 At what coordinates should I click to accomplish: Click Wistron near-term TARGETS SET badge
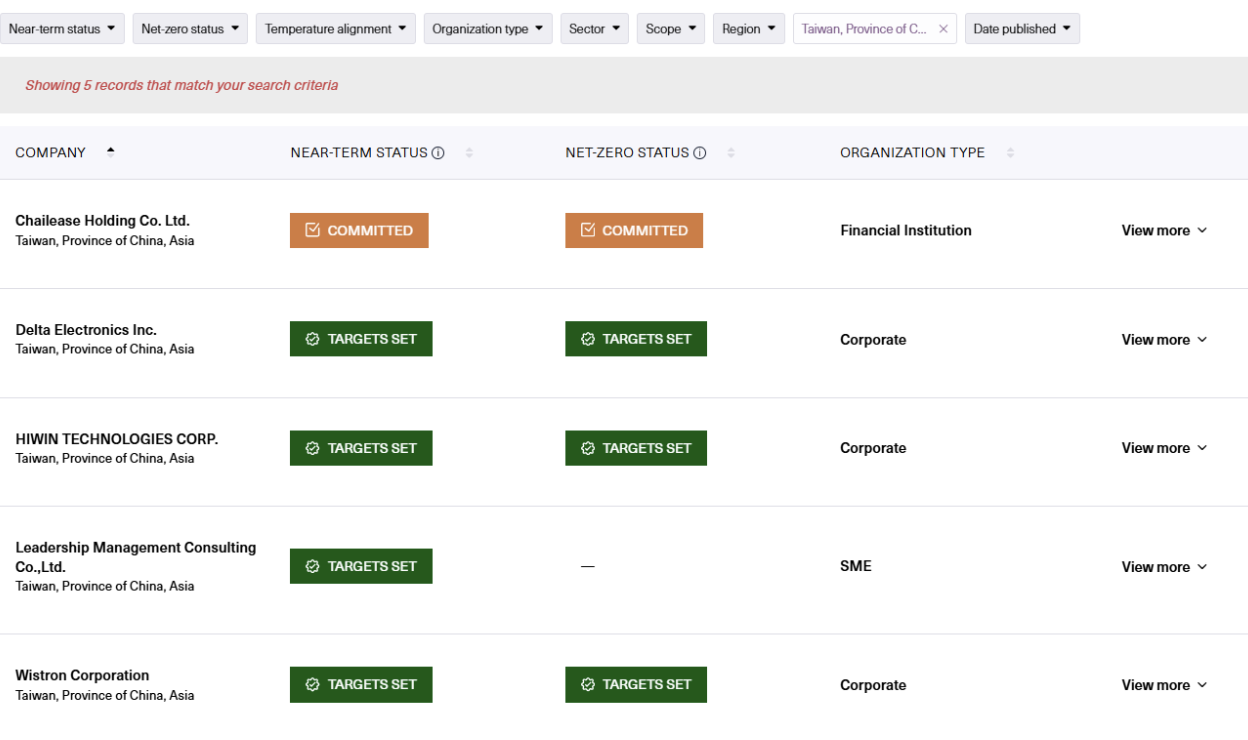(361, 685)
